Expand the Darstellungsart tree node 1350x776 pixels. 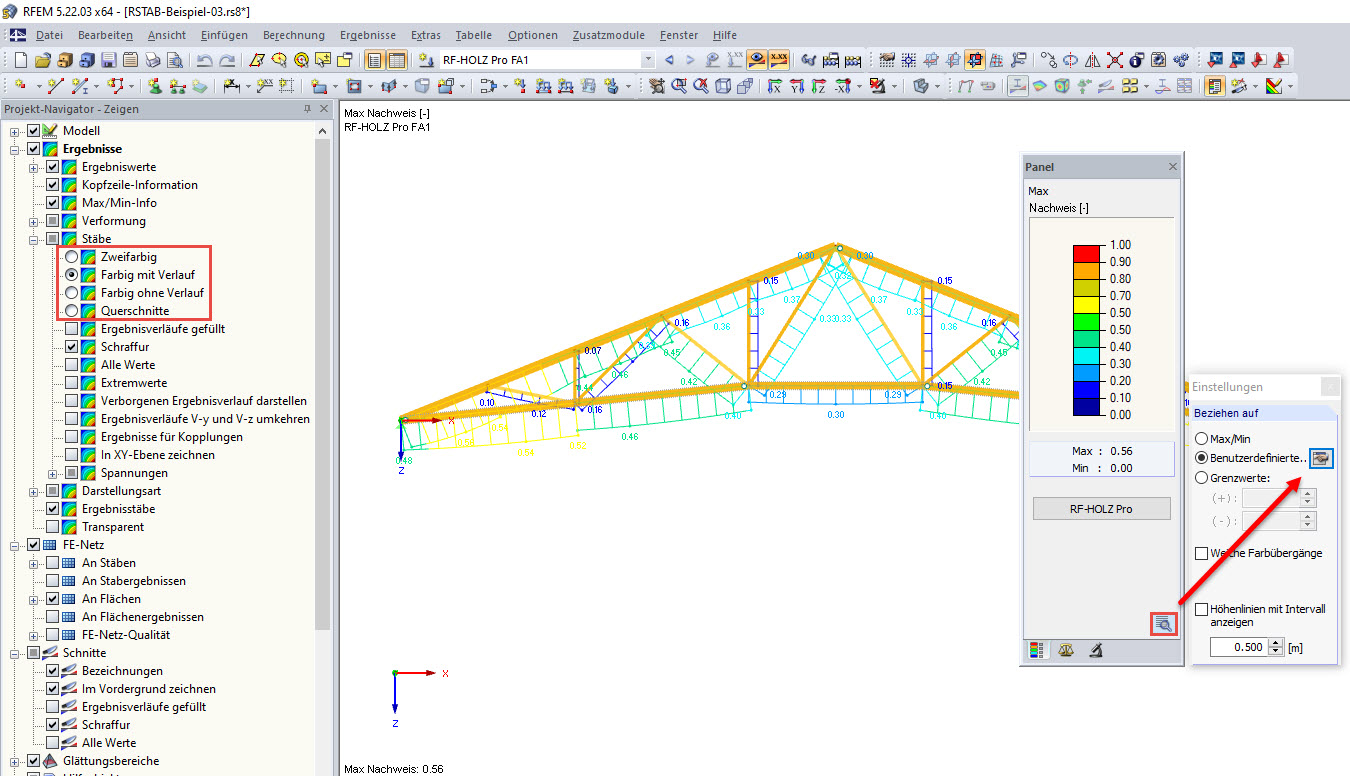(x=34, y=491)
